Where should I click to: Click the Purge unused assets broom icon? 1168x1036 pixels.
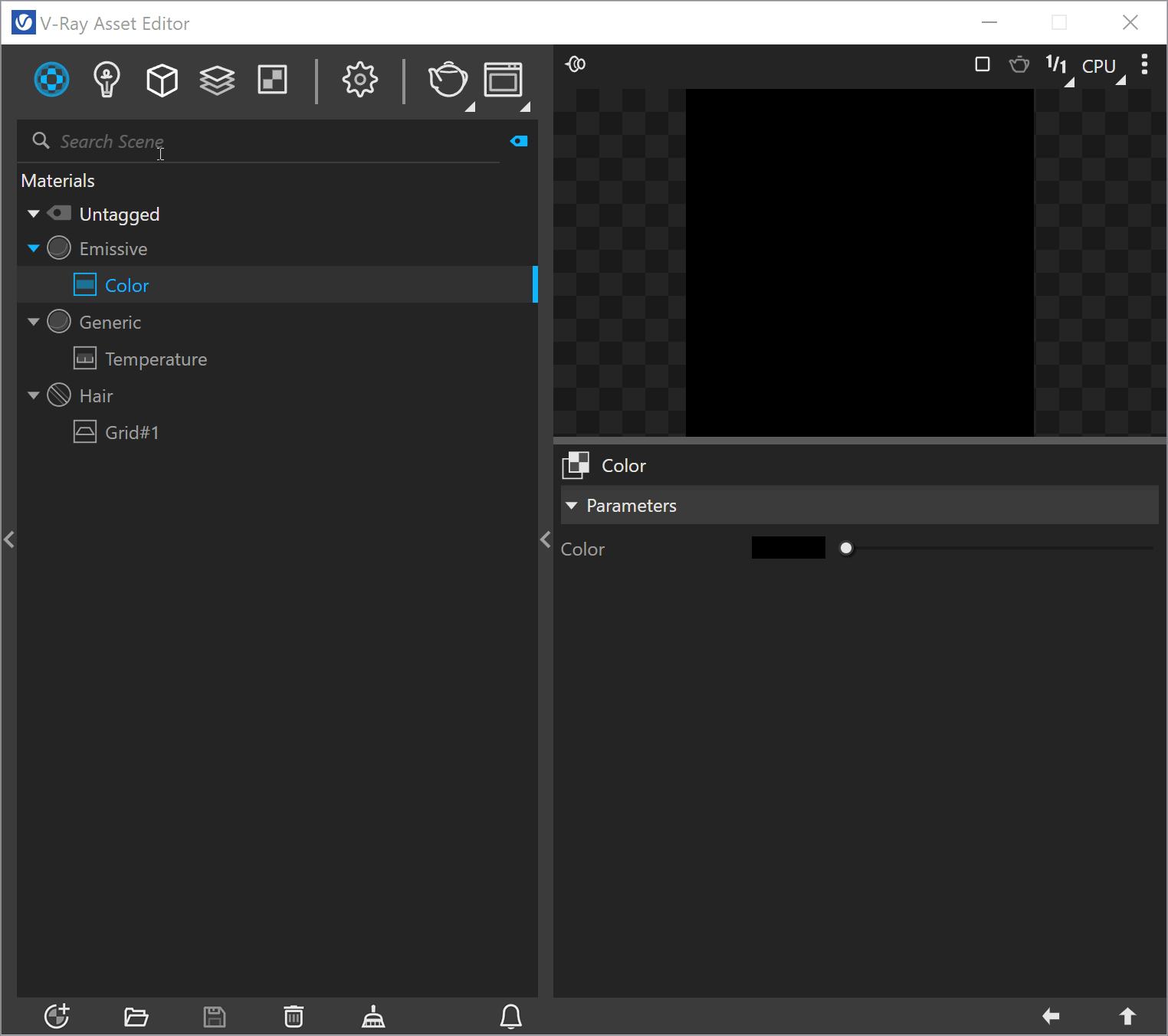[373, 1017]
